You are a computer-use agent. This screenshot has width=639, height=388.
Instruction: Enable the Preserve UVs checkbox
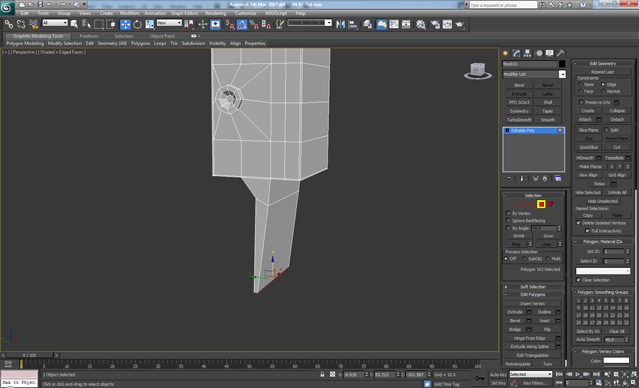coord(581,102)
